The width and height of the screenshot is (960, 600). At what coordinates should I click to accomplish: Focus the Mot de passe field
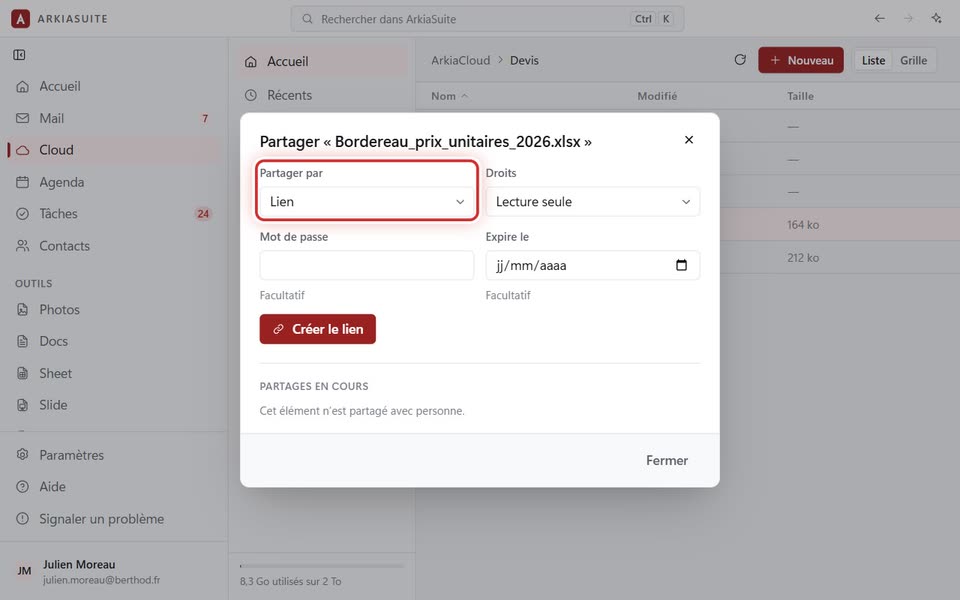point(367,265)
